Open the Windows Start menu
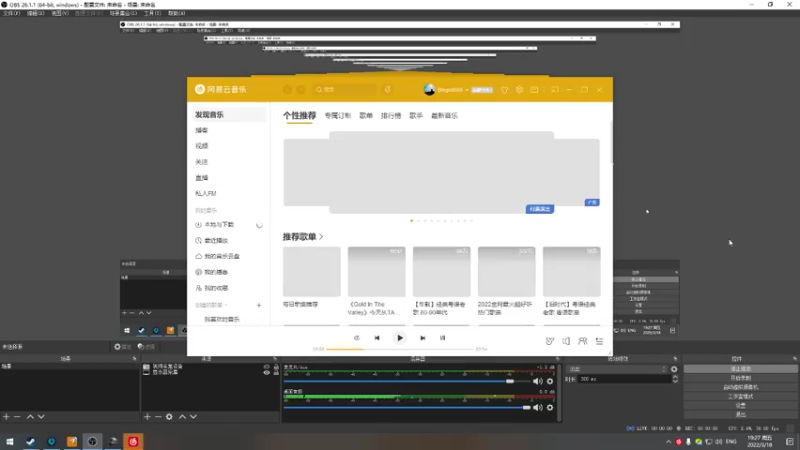The width and height of the screenshot is (800, 450). tap(10, 442)
